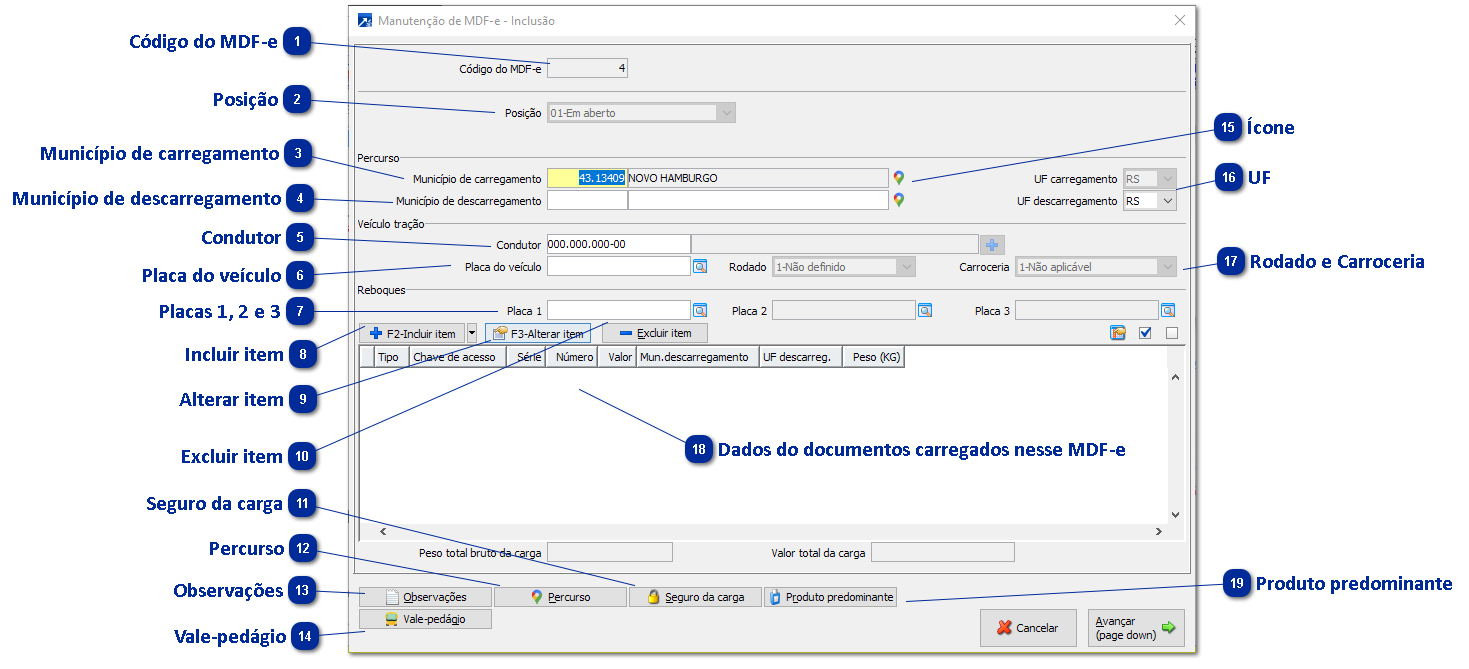Focus the Placa 1 input field
This screenshot has height=669, width=1469.
(x=619, y=311)
